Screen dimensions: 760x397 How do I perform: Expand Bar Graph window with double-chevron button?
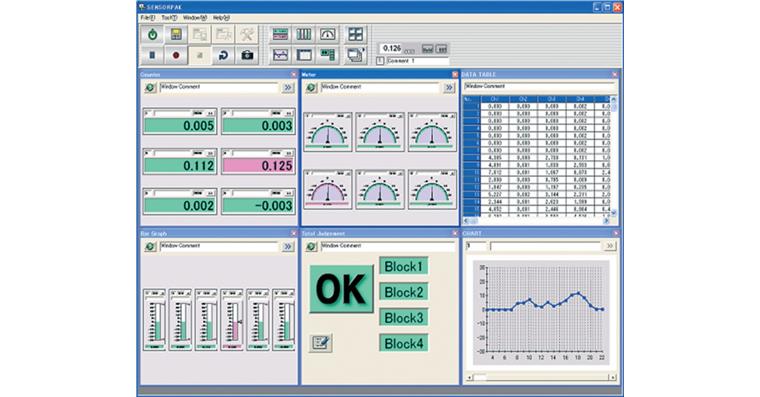288,247
